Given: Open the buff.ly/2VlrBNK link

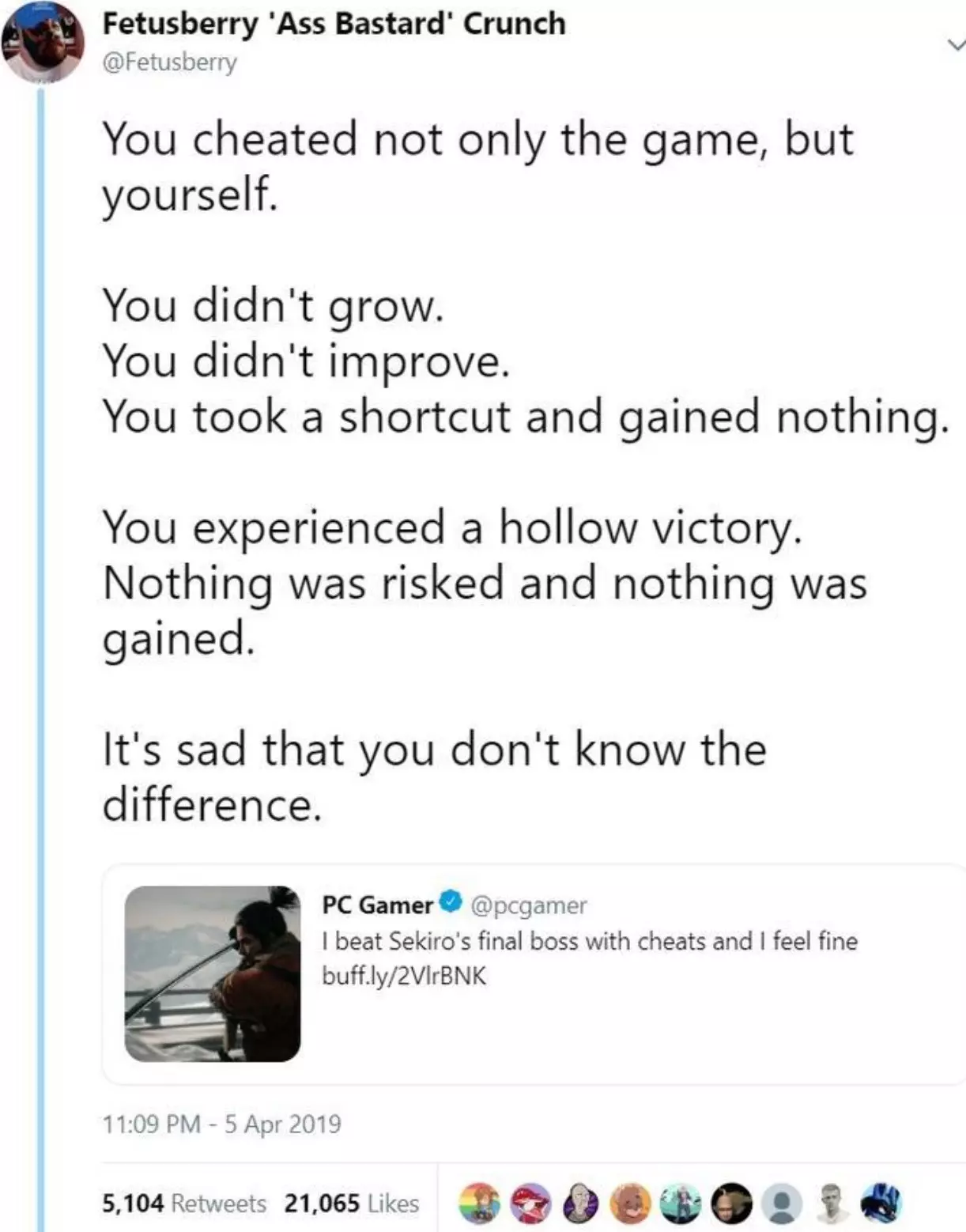Looking at the screenshot, I should point(404,976).
